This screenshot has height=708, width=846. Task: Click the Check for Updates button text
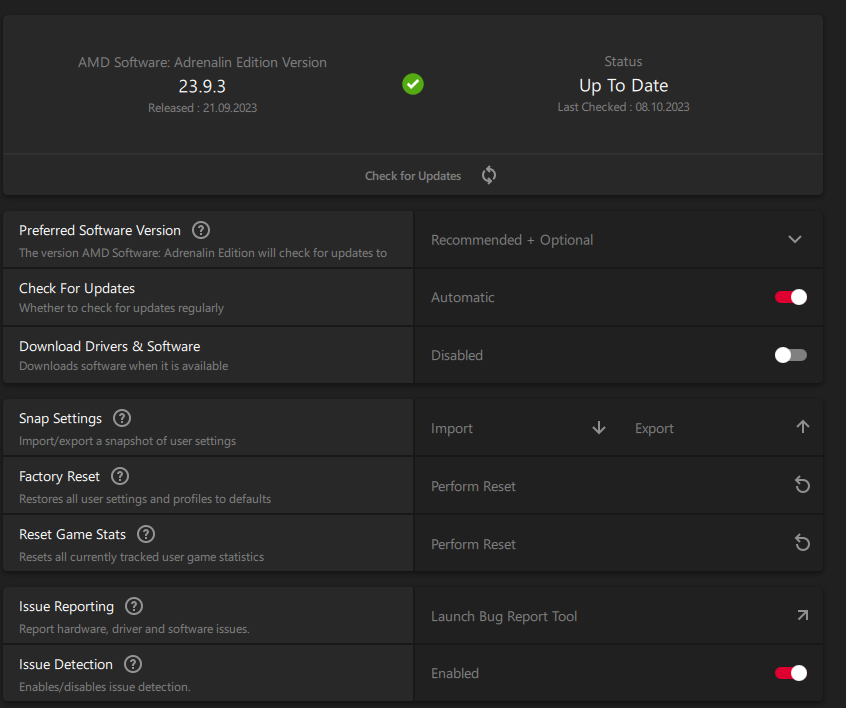pyautogui.click(x=413, y=176)
